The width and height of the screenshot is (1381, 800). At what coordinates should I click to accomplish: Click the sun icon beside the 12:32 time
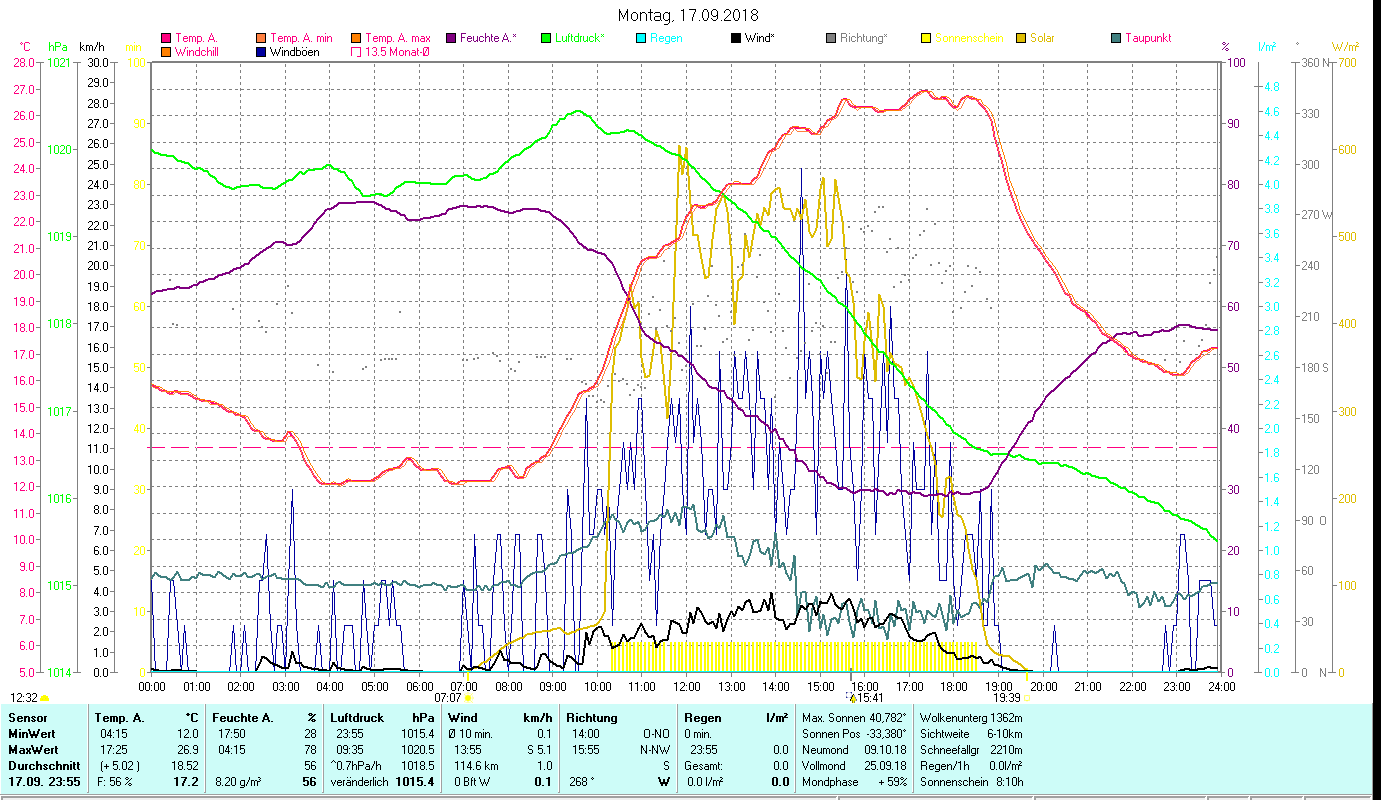click(x=44, y=698)
